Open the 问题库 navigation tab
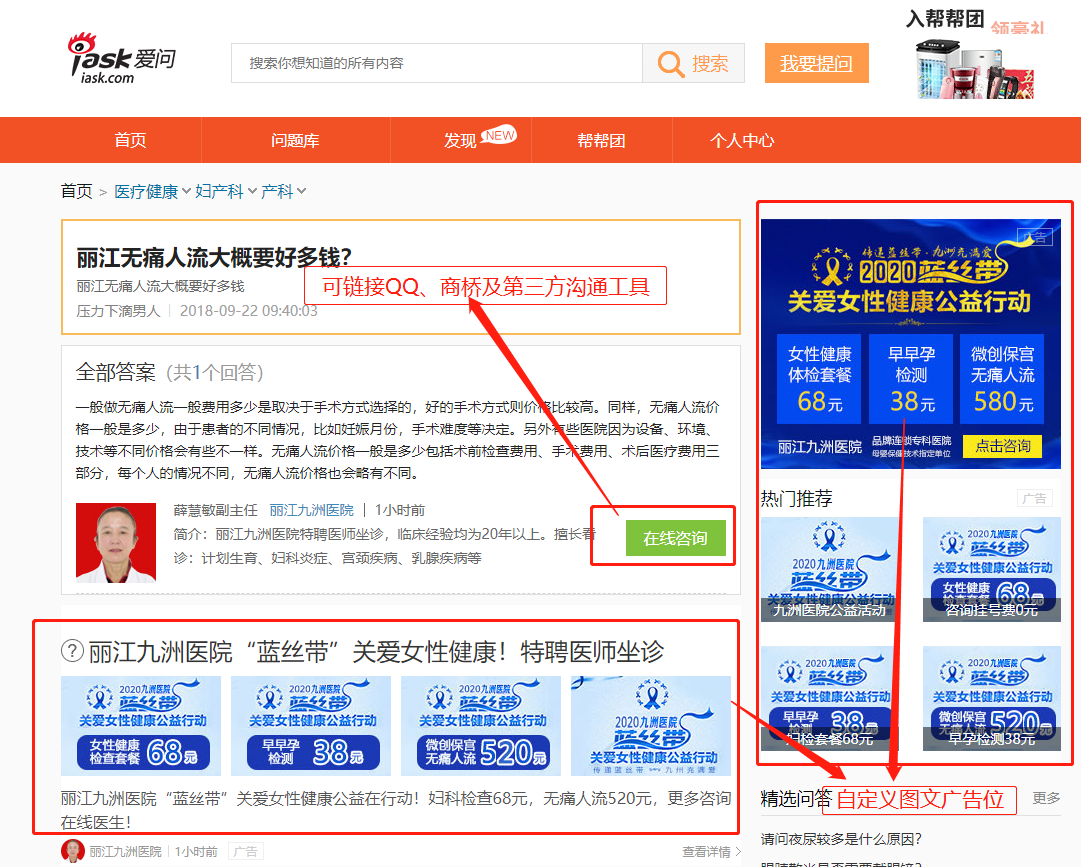Screen dimensions: 1081x867 click(295, 141)
